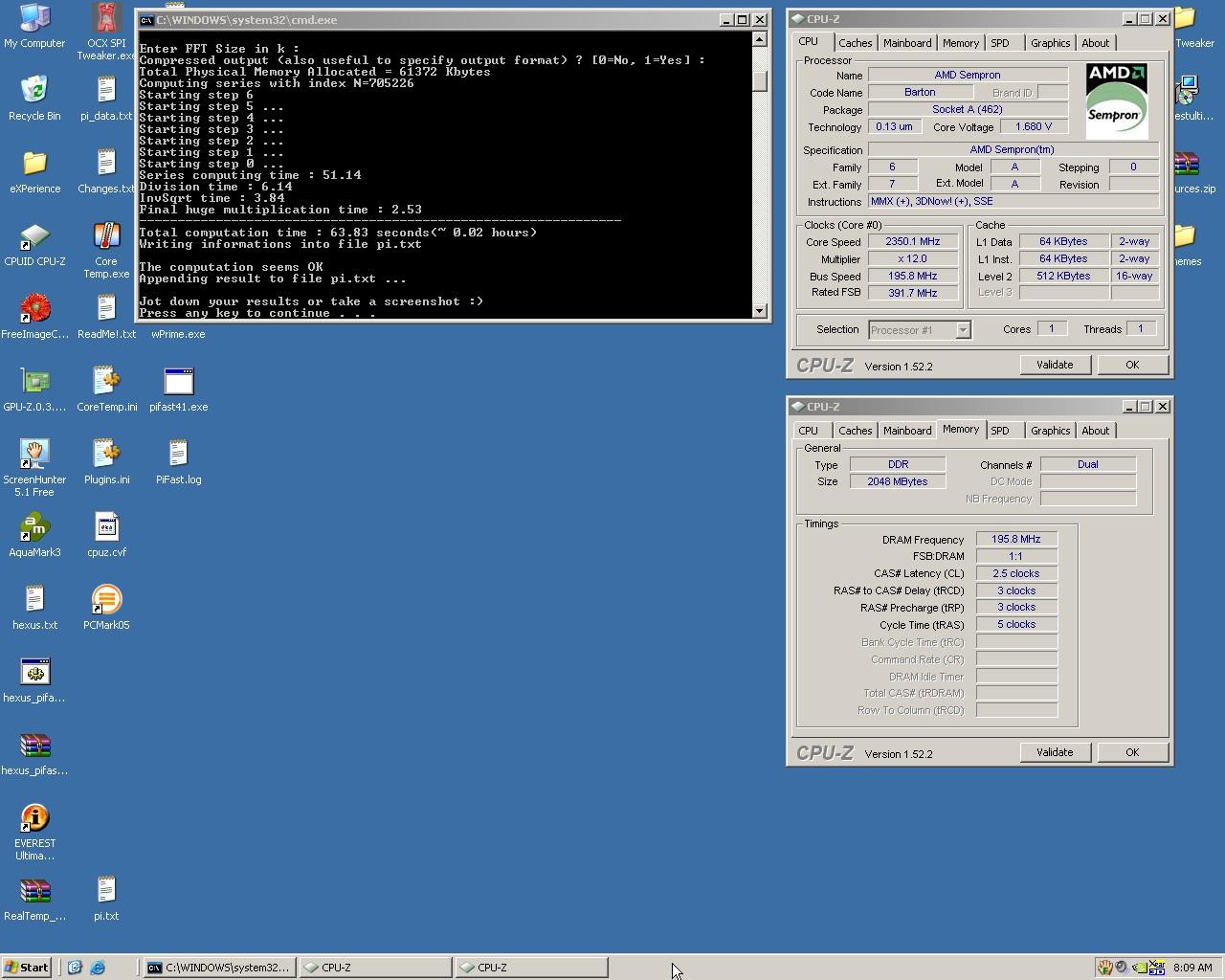Open SPD tab in lower CPU-Z window

coord(999,431)
